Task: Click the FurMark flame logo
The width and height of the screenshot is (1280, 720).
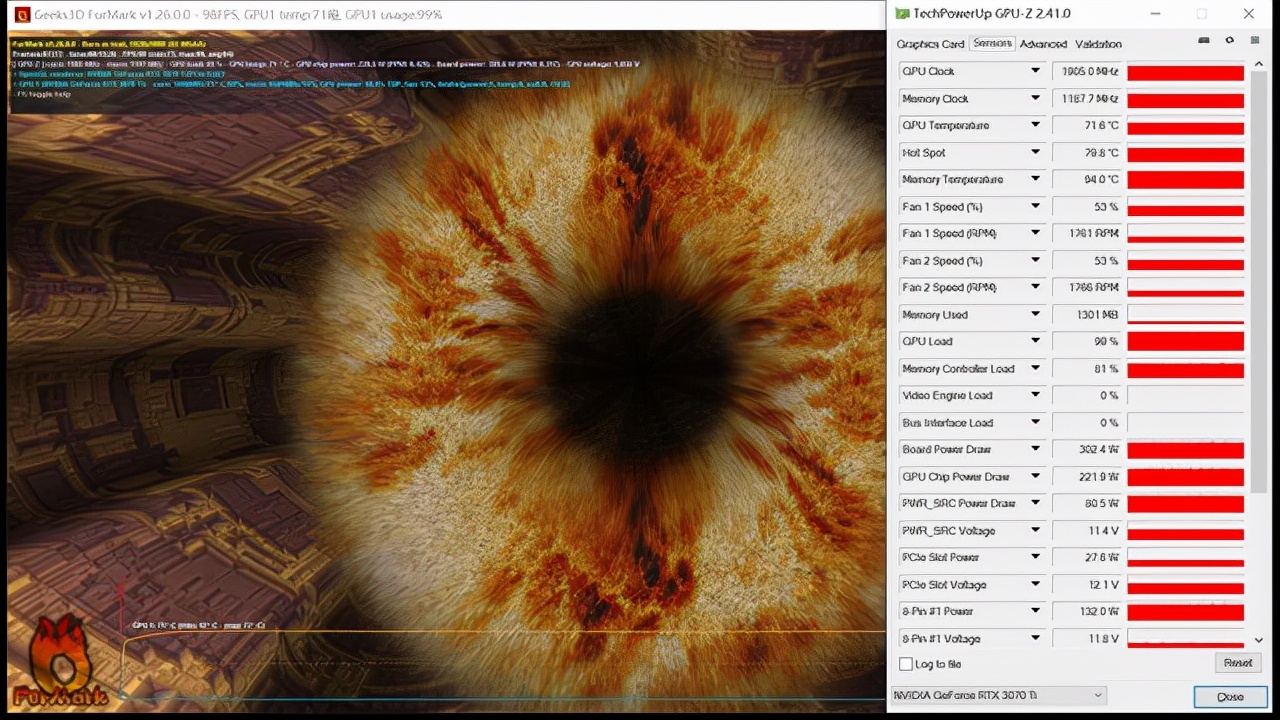Action: pos(60,662)
